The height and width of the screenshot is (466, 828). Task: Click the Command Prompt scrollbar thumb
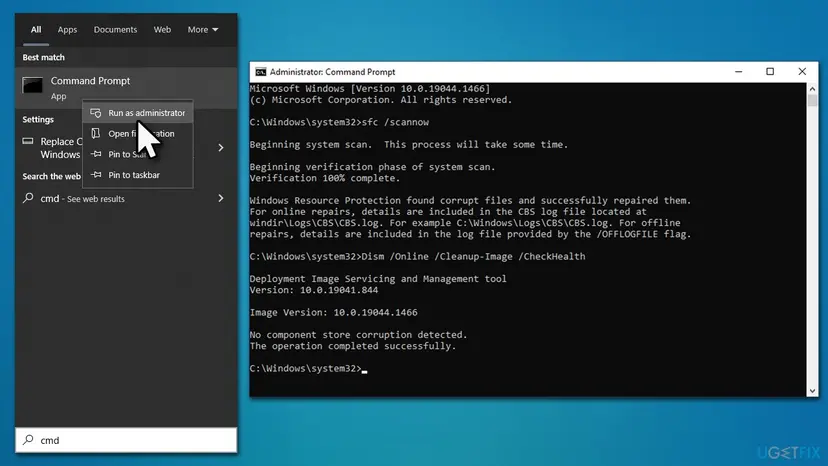[812, 100]
